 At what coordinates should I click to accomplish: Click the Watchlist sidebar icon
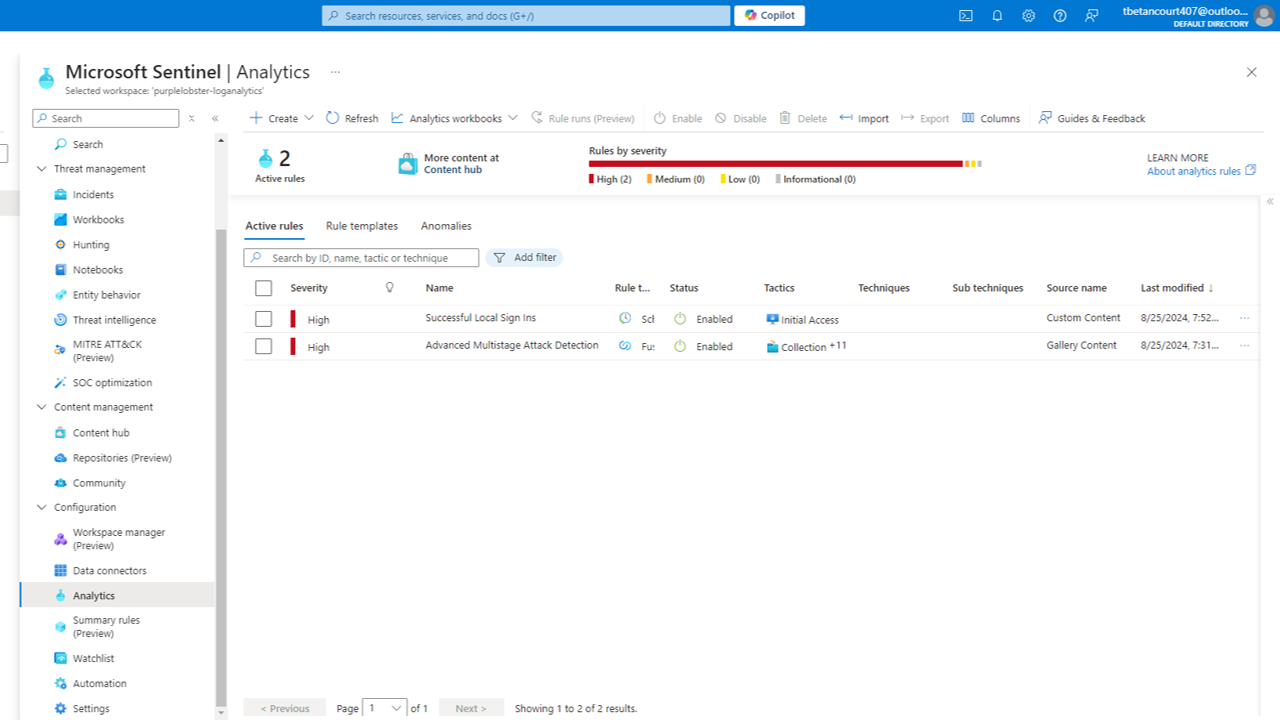(61, 658)
